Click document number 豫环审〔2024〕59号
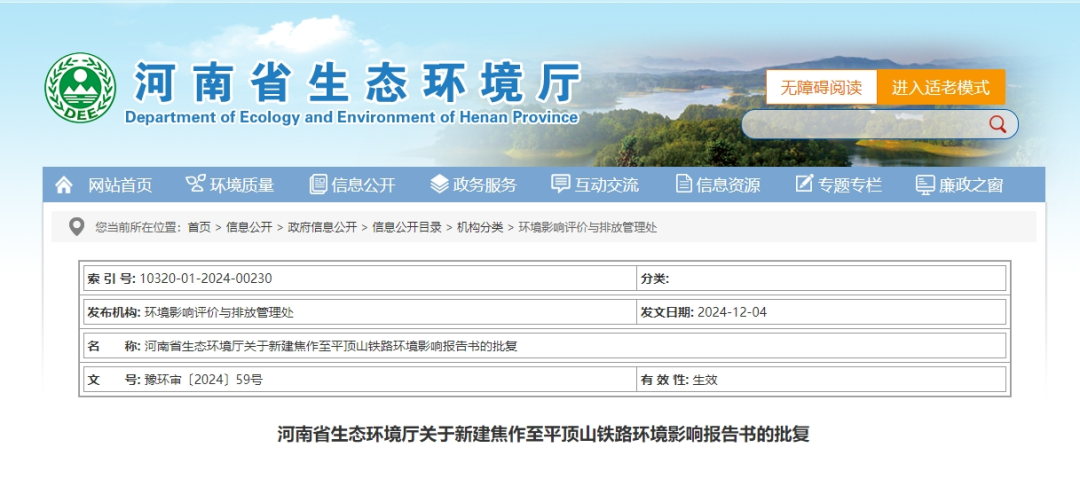 point(203,380)
